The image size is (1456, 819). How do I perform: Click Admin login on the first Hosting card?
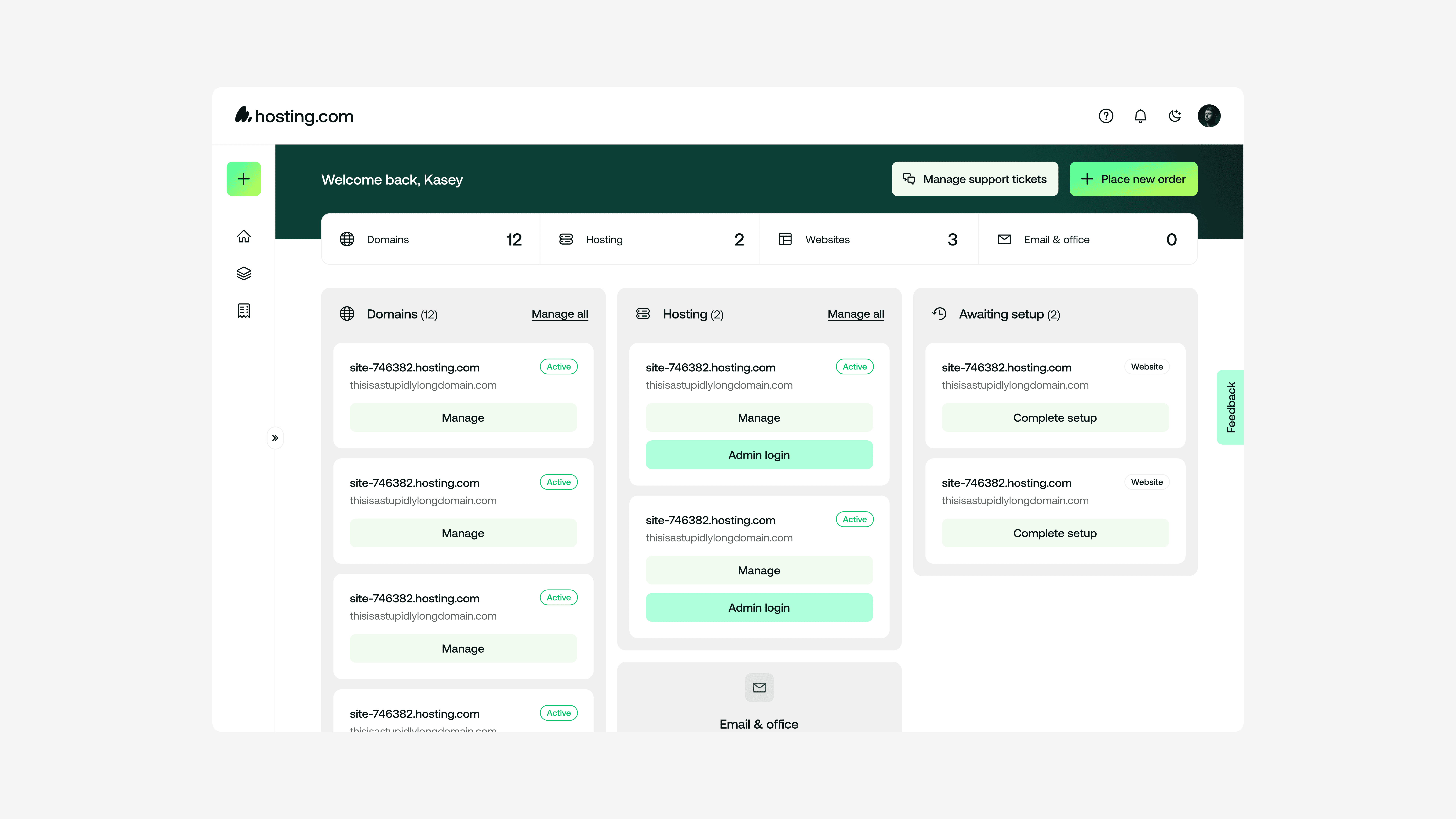[759, 455]
